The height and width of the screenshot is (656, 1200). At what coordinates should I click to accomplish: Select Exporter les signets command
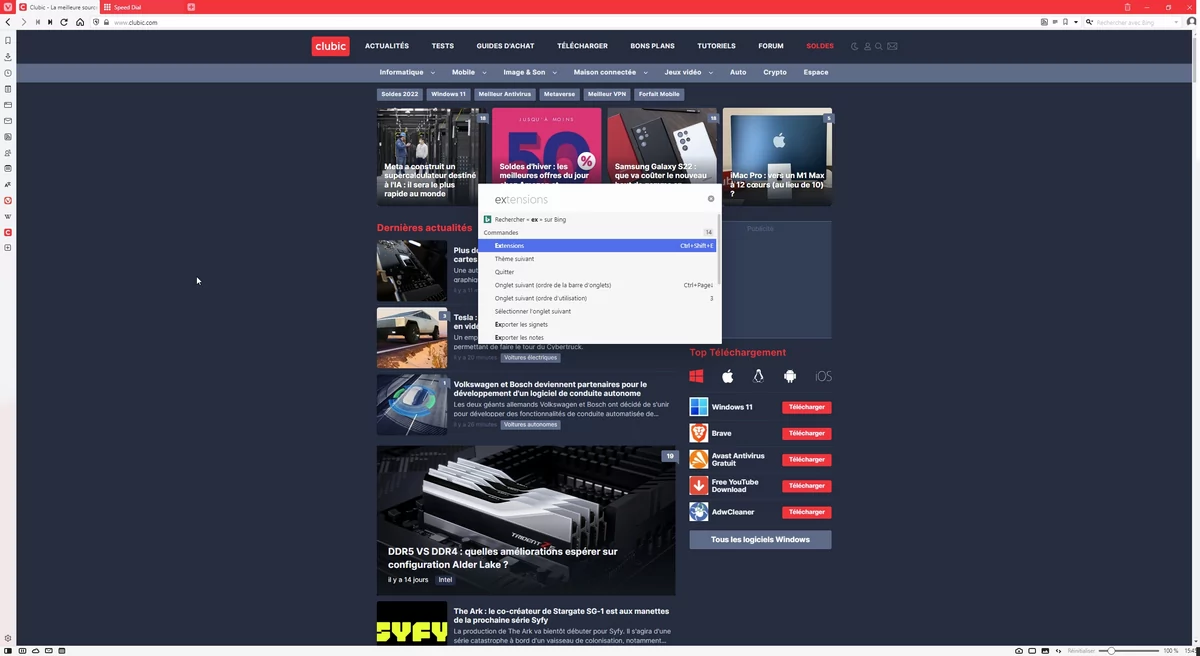597,324
